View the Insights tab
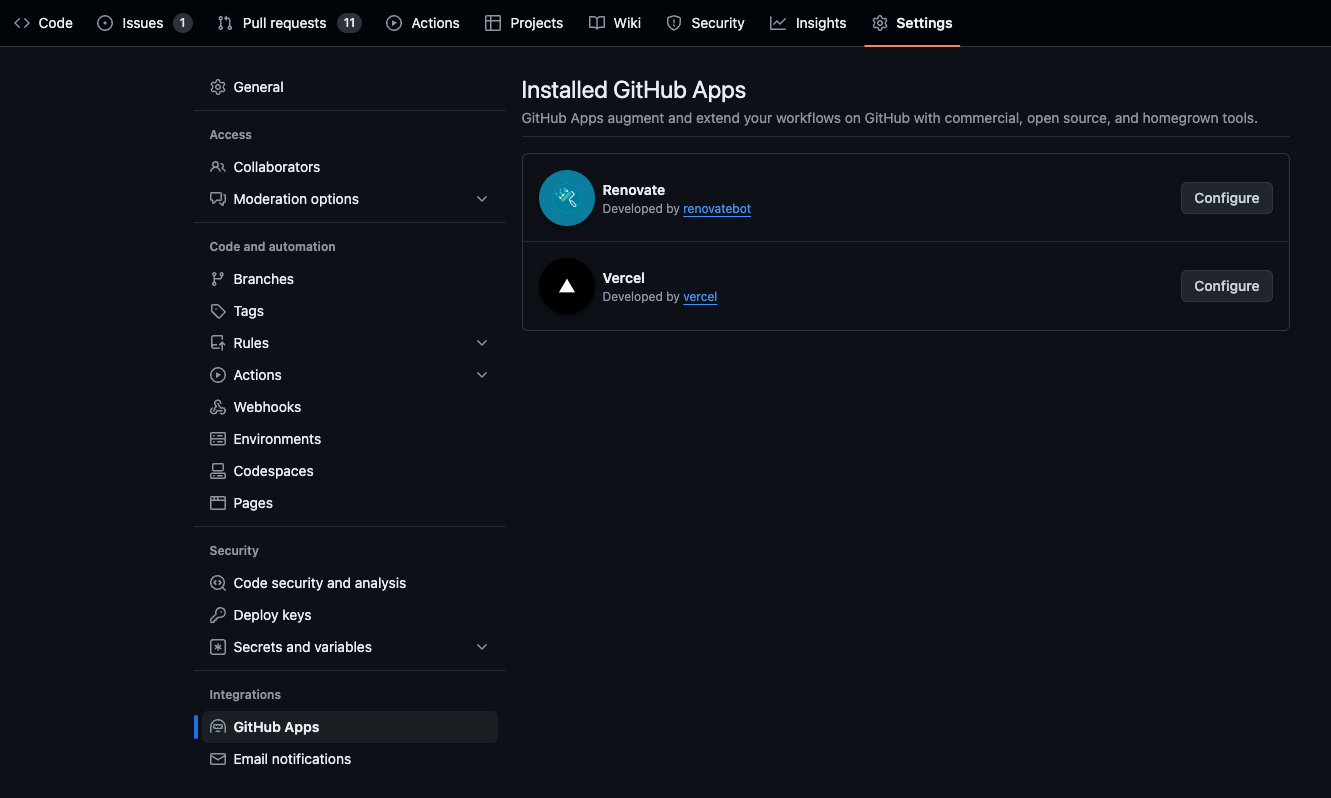The image size is (1331, 798). (808, 23)
